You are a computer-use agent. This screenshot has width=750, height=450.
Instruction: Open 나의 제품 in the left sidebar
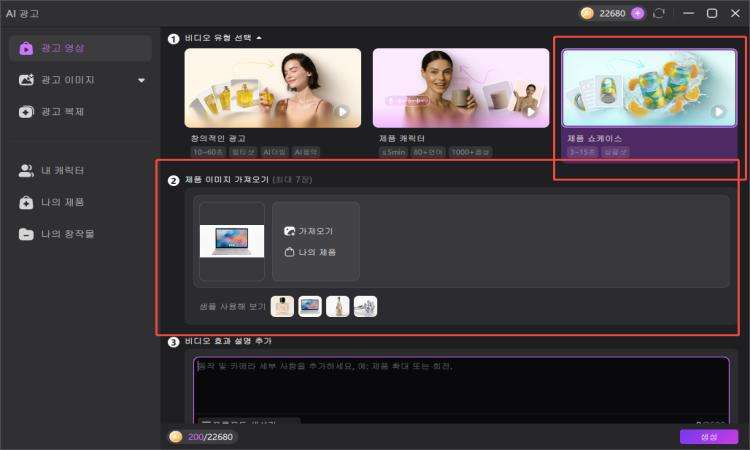tap(80, 202)
